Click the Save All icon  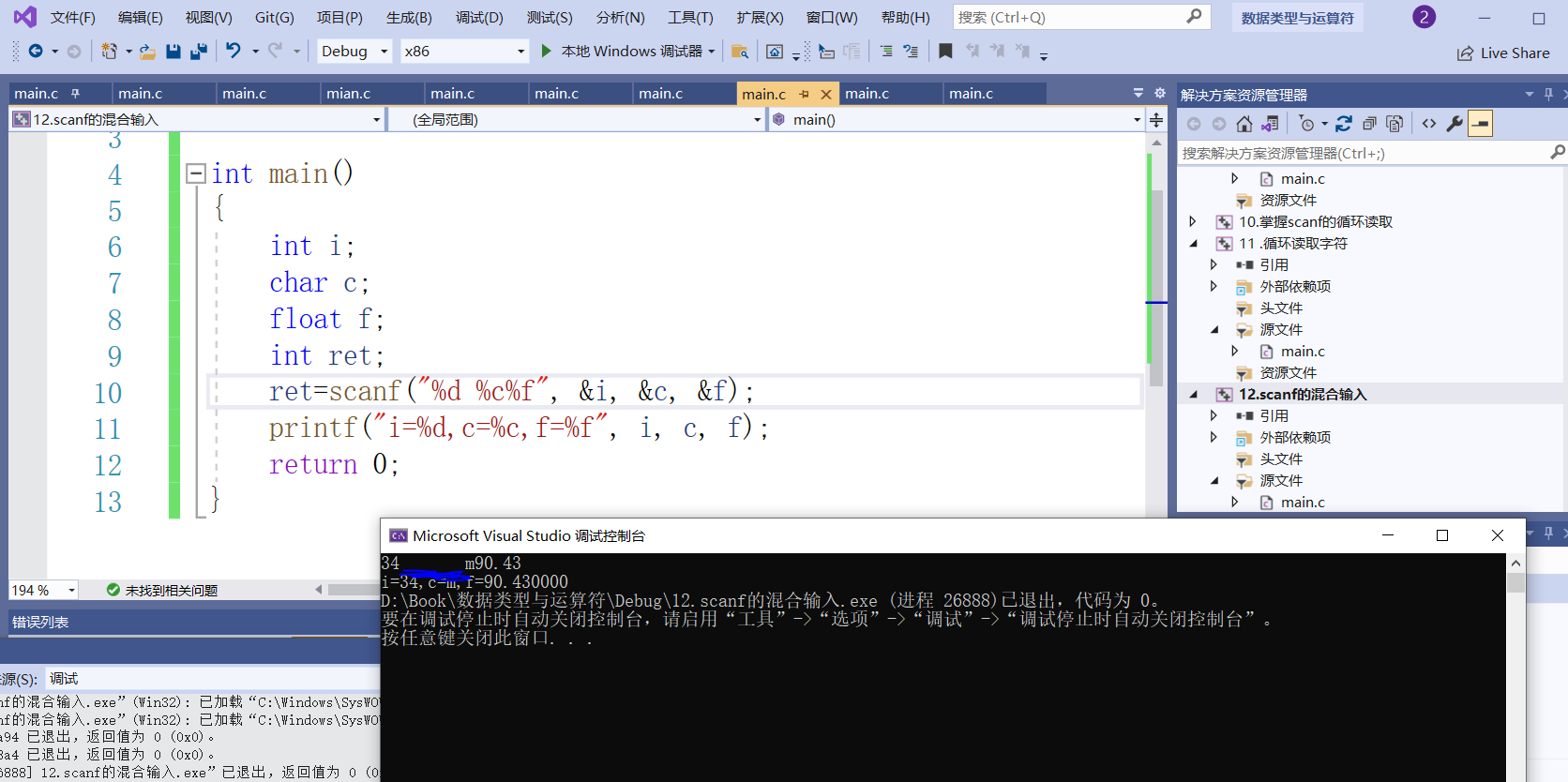tap(199, 52)
